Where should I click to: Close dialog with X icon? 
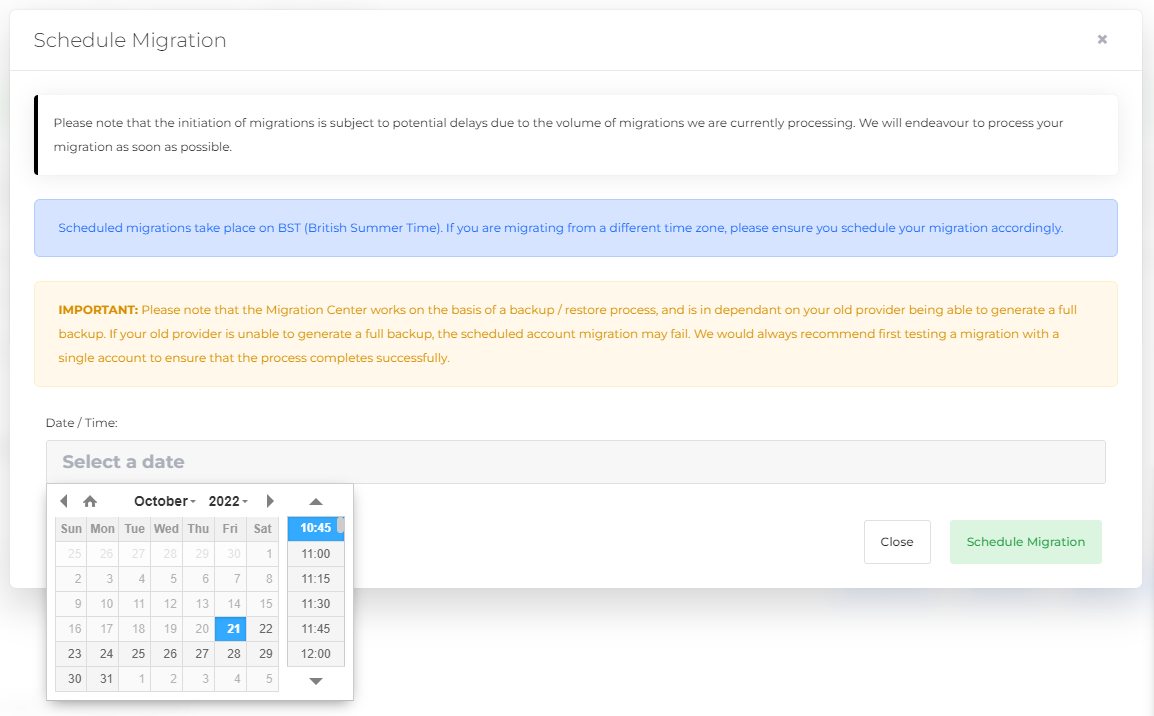(1102, 39)
